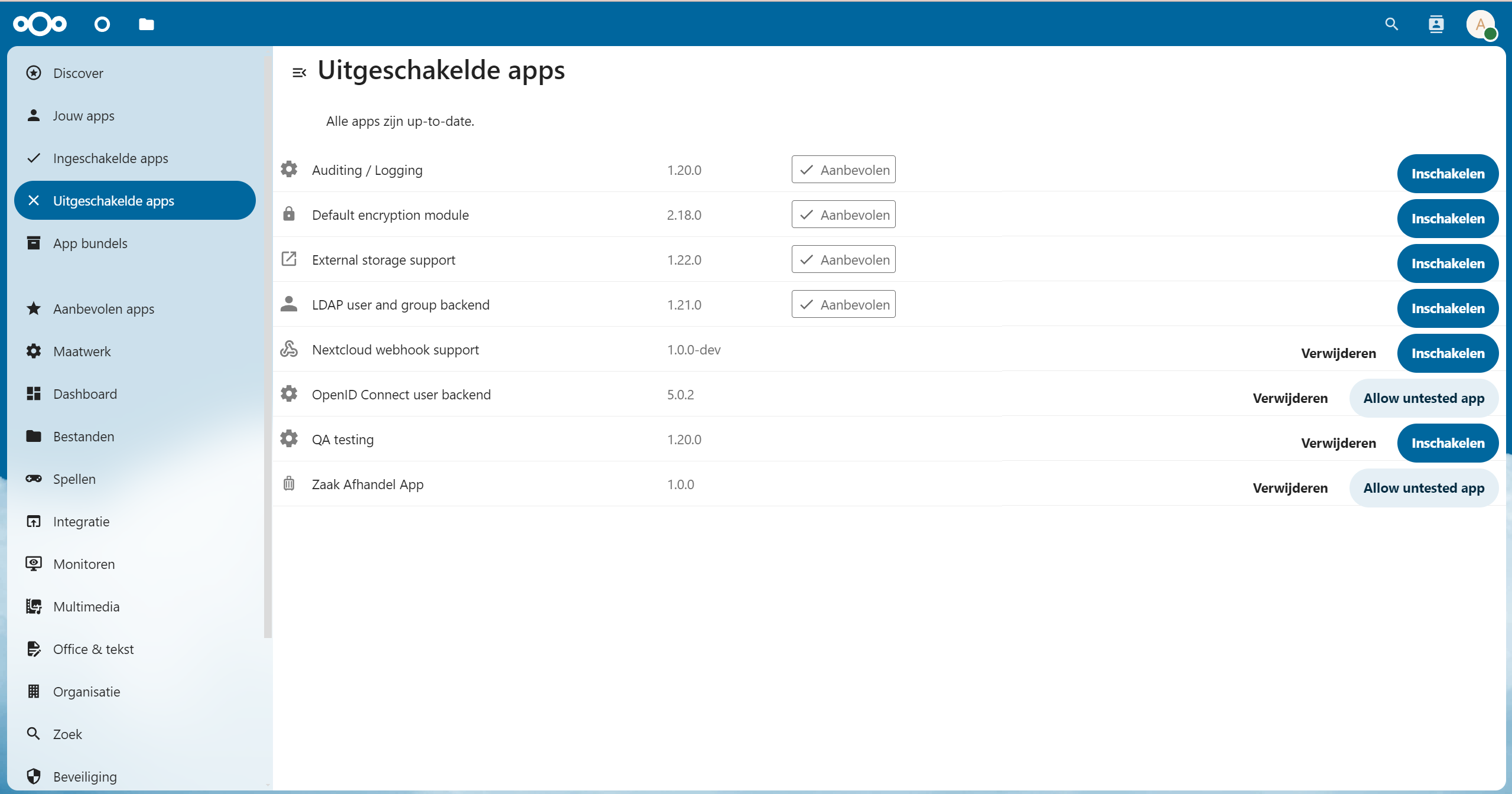This screenshot has width=1512, height=794.
Task: Open the Dashboard circle icon in header
Action: 102,24
